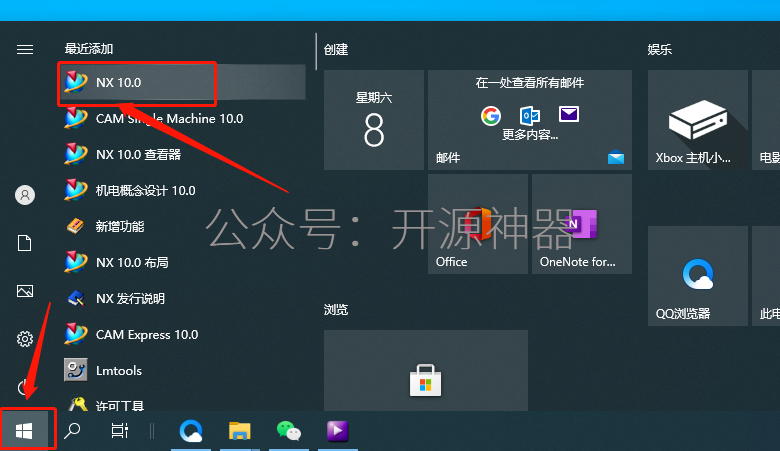Open the 邮件 mail tile

click(x=530, y=120)
